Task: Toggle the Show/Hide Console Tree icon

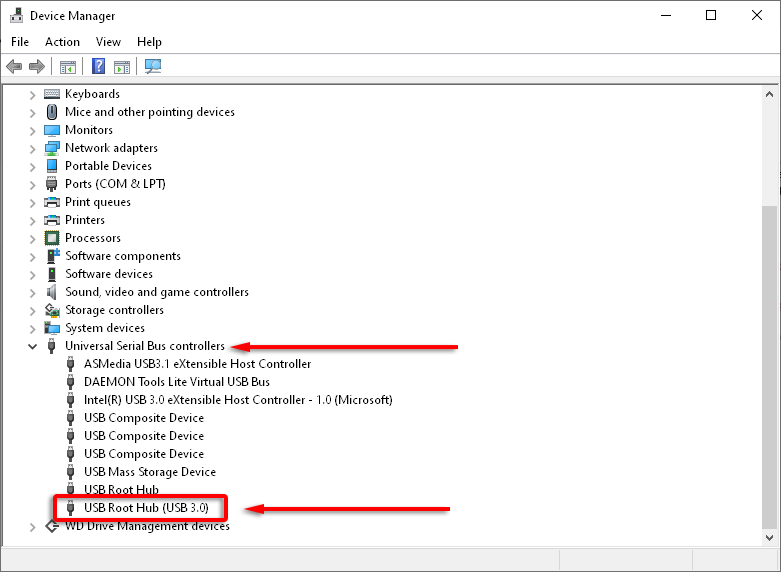Action: point(68,67)
